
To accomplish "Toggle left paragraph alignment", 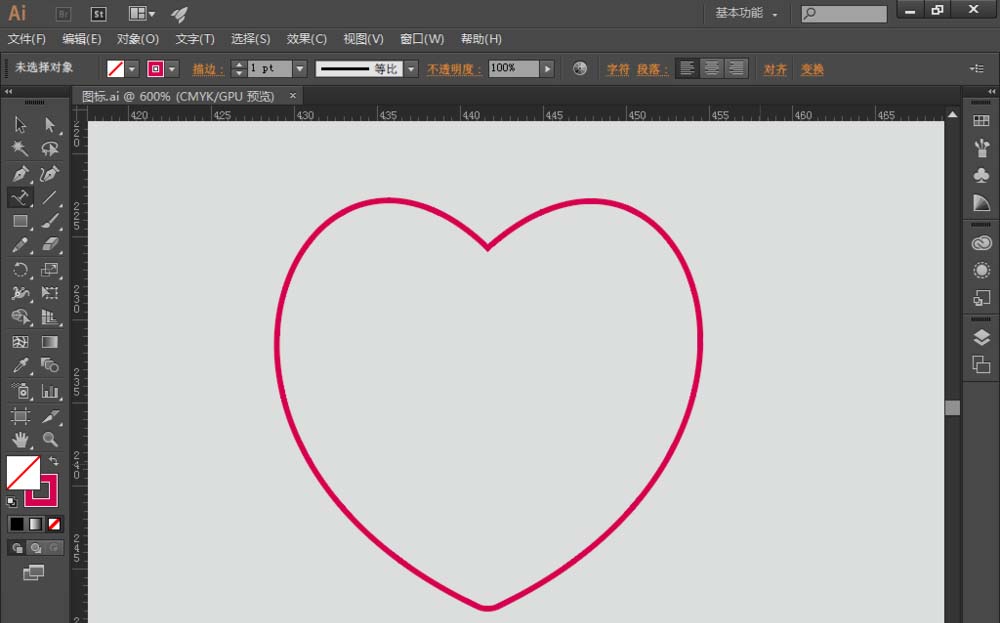I will pyautogui.click(x=687, y=68).
